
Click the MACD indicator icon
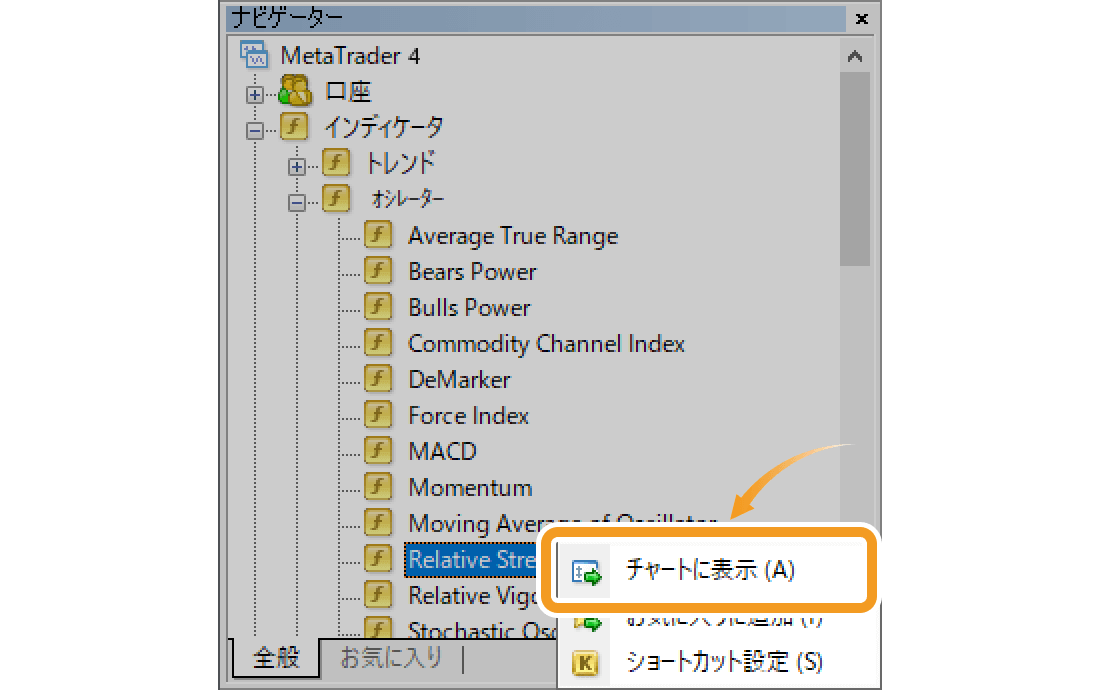click(378, 451)
